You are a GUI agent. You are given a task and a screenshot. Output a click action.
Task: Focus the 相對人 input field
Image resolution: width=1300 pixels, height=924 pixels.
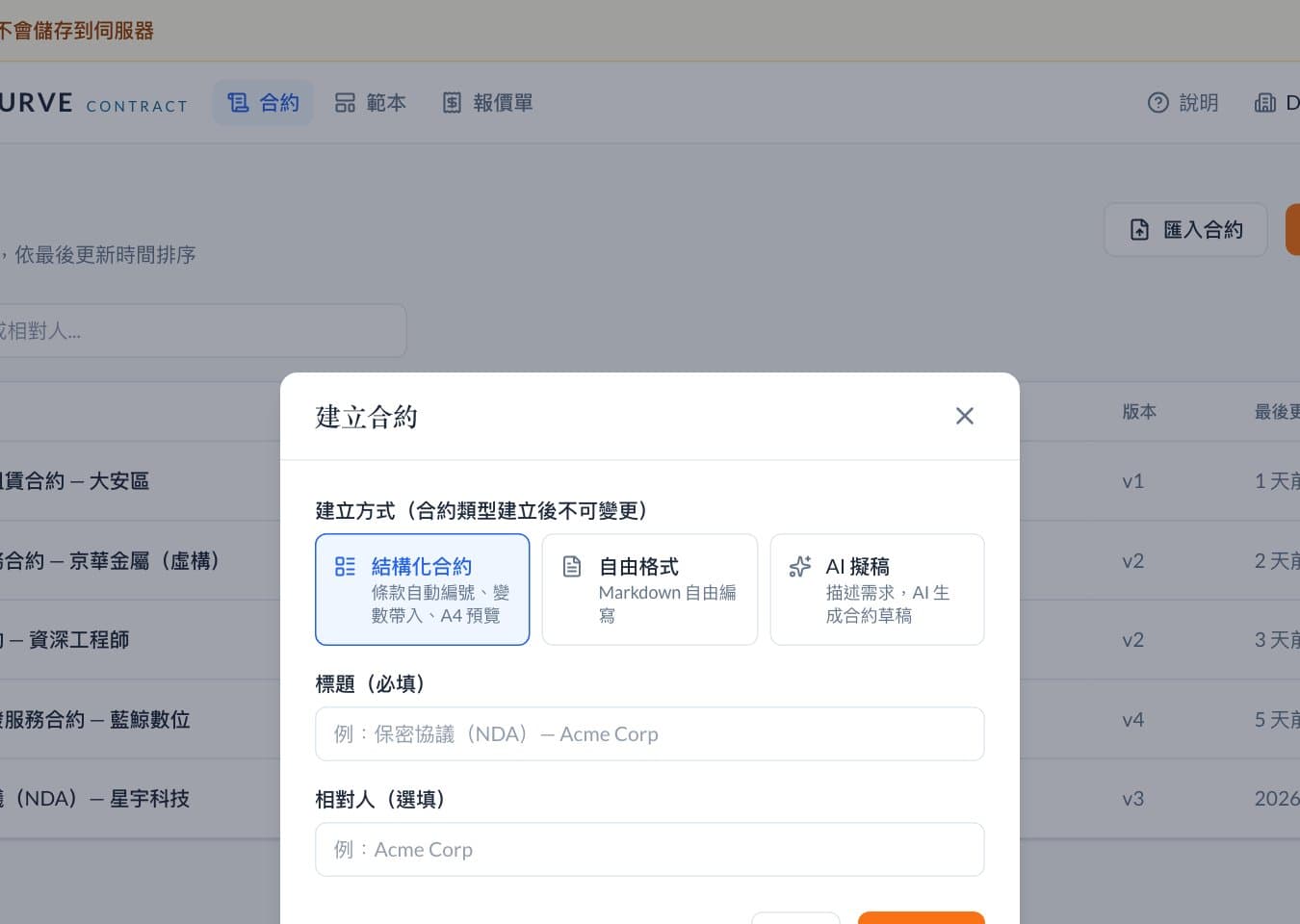[x=650, y=849]
